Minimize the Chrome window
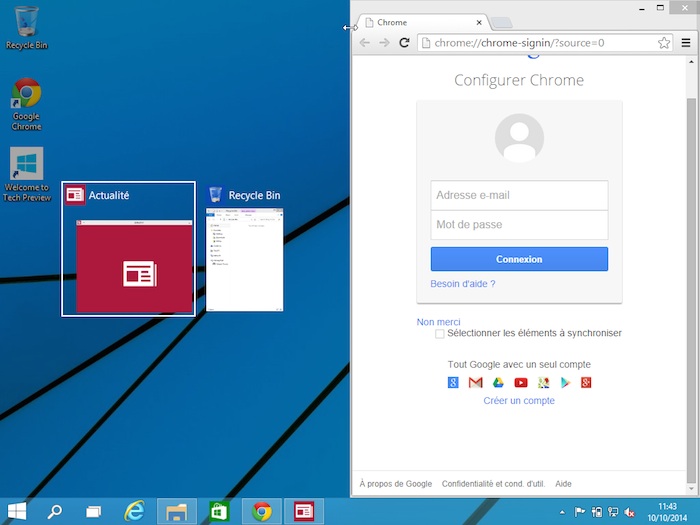Image resolution: width=700 pixels, height=525 pixels. pyautogui.click(x=642, y=8)
